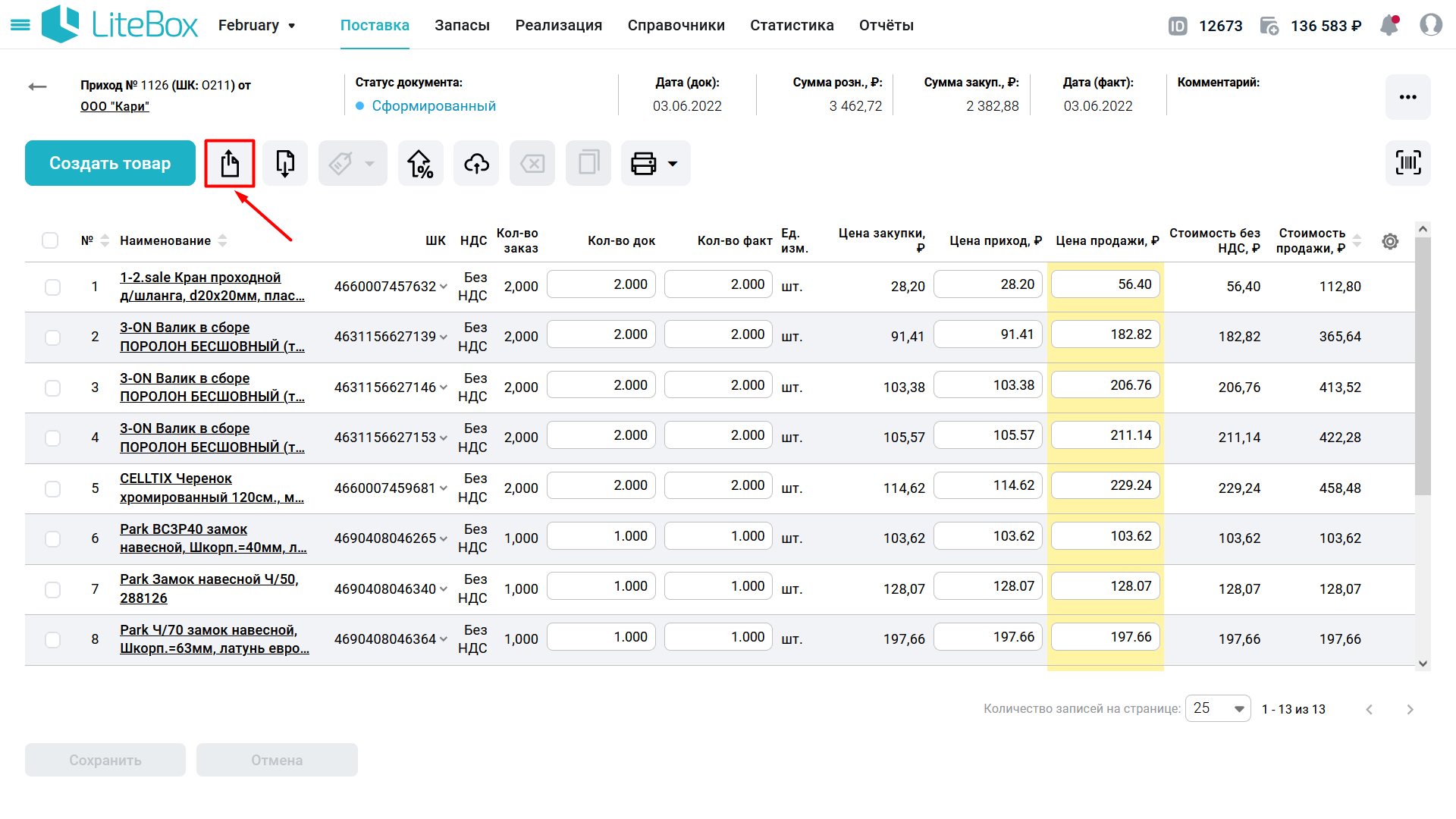Click the ID badge icon
Viewport: 1456px width, 819px height.
coord(1178,26)
